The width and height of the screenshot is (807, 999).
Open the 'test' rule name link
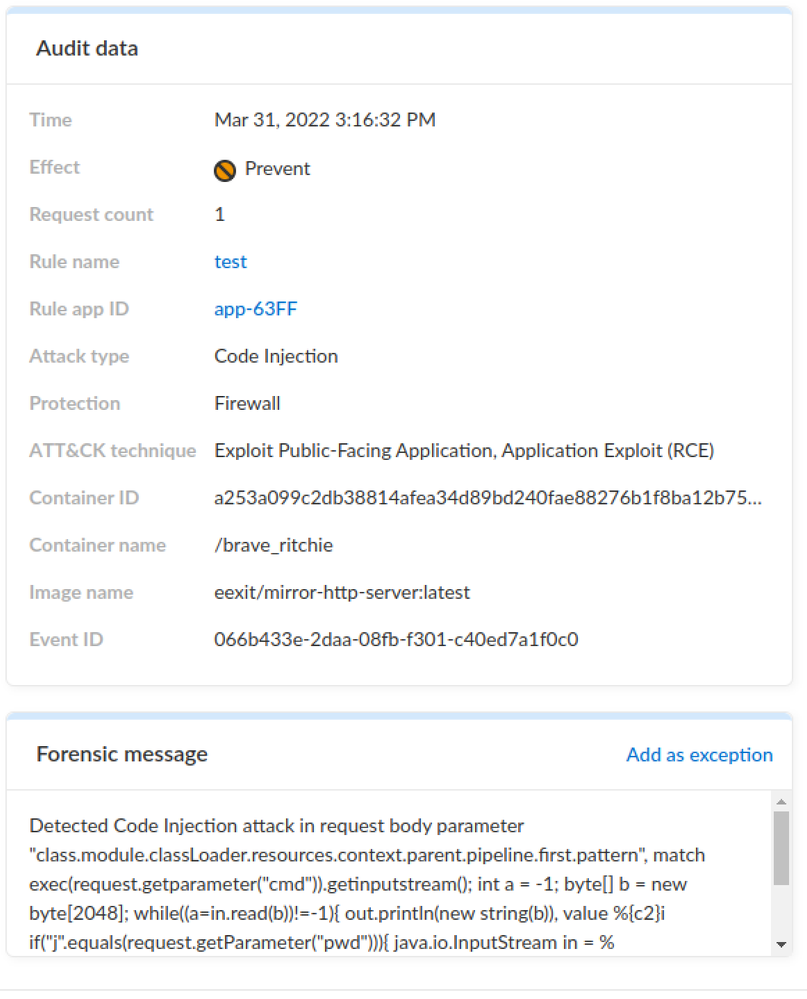tap(230, 262)
